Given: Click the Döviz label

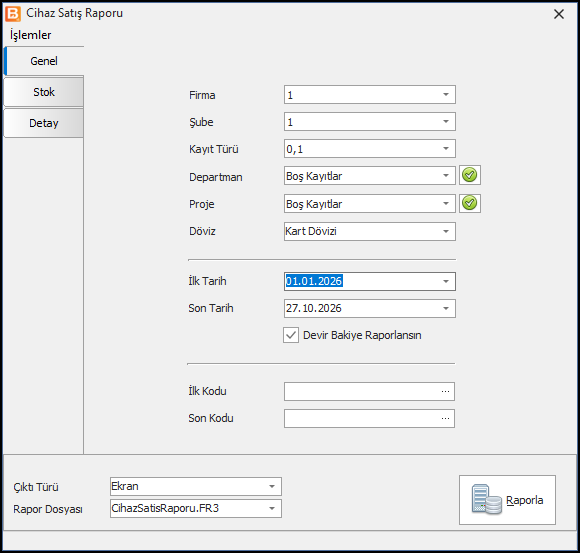Looking at the screenshot, I should (x=202, y=231).
